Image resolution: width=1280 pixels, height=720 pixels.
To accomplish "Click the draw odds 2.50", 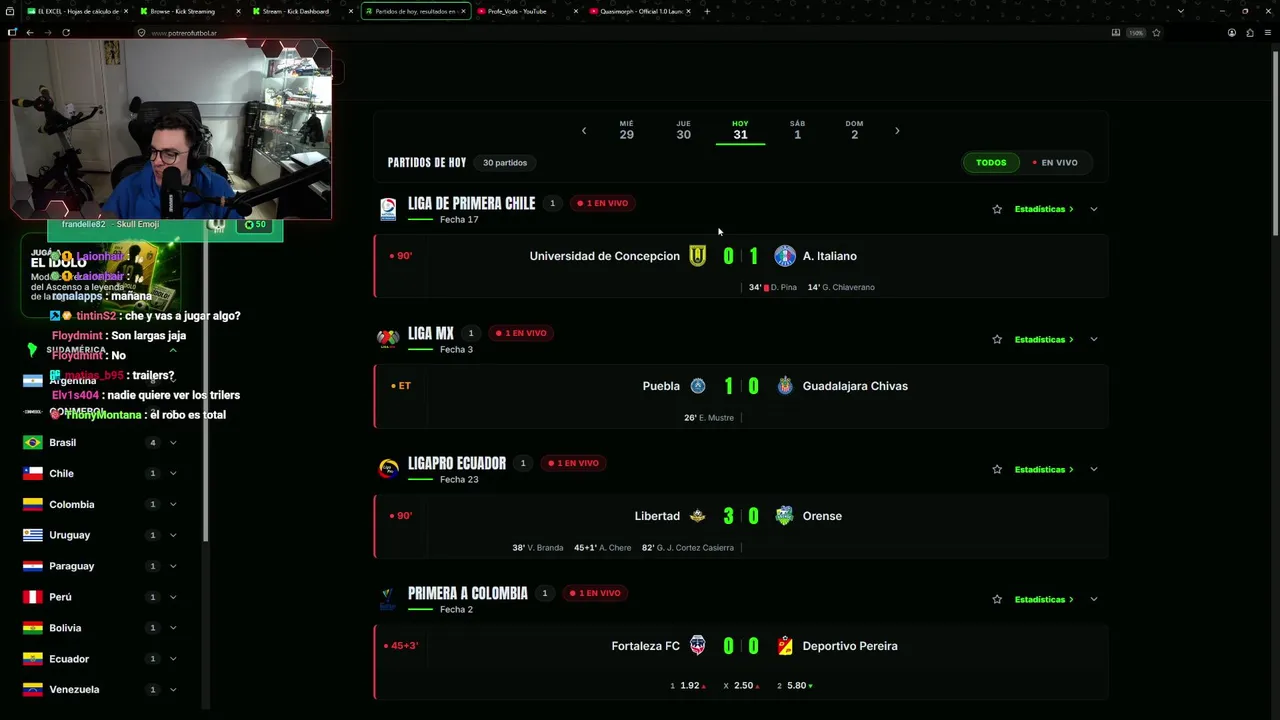I will coord(741,686).
